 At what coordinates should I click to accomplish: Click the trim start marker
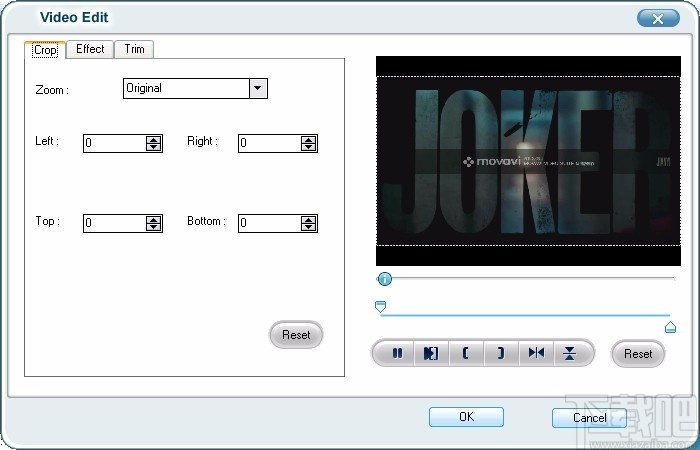point(380,307)
